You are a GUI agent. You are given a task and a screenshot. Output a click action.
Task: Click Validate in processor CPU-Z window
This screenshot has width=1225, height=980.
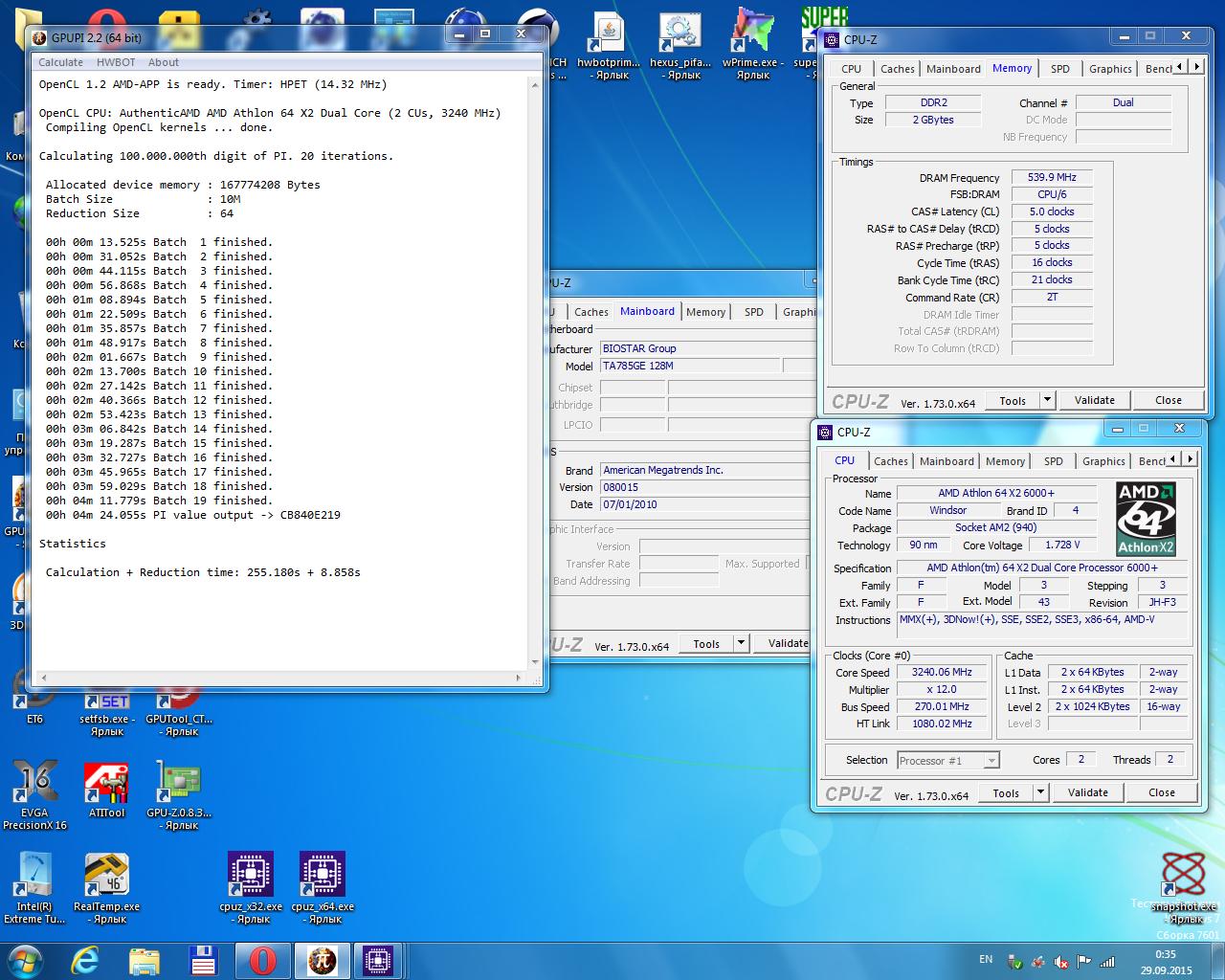coord(1087,792)
